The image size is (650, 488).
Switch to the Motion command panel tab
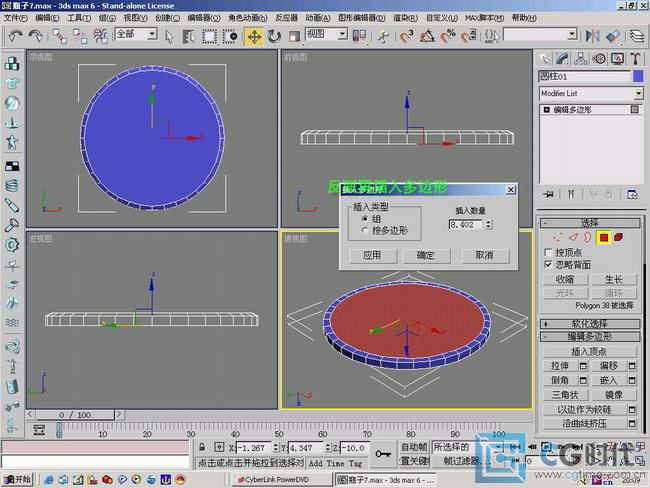pos(599,59)
